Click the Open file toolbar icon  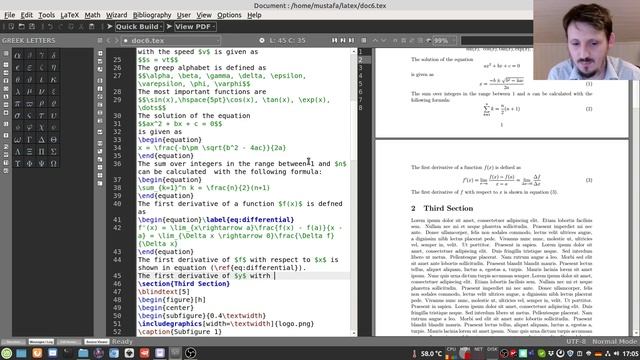22,27
